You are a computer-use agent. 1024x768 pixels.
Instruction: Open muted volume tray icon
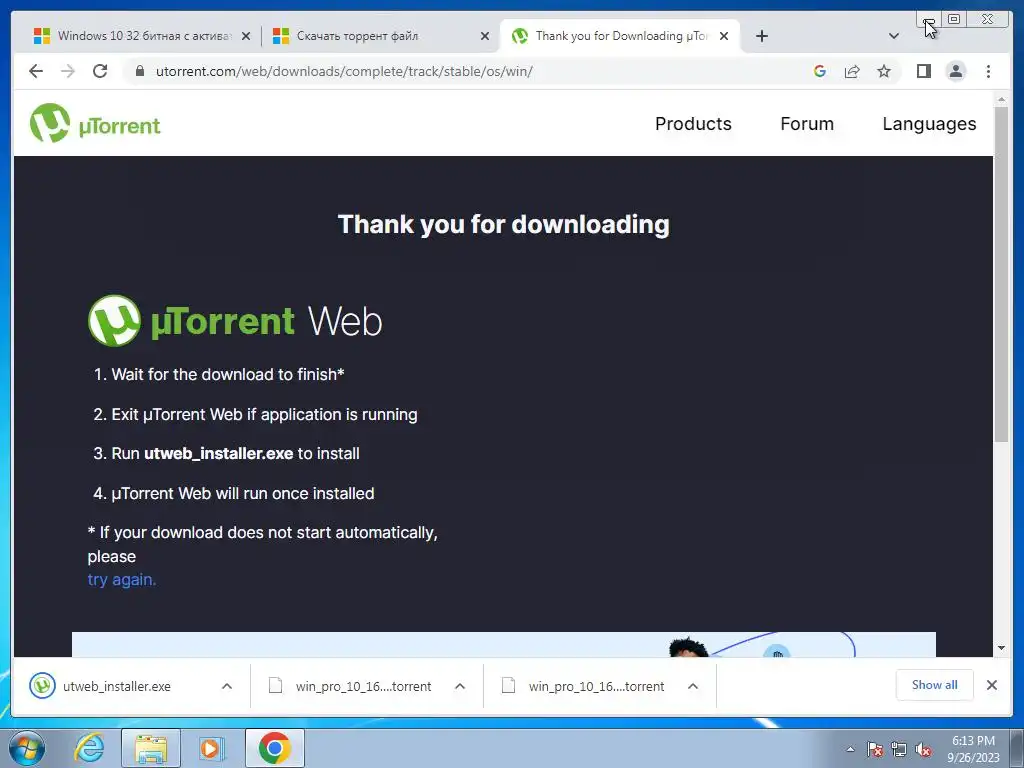(x=923, y=749)
